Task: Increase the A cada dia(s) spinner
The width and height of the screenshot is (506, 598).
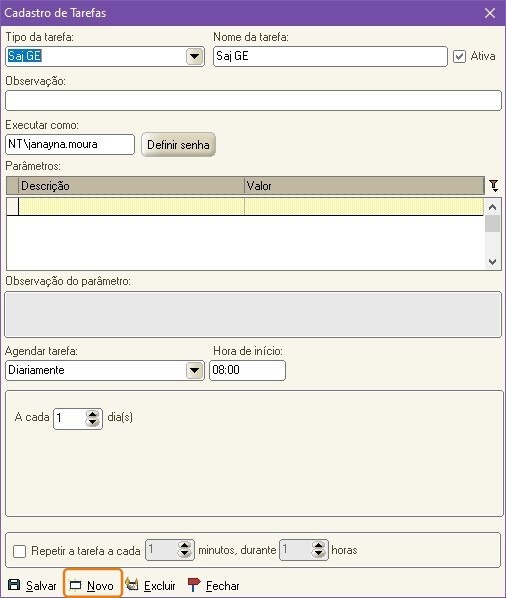Action: click(93, 414)
